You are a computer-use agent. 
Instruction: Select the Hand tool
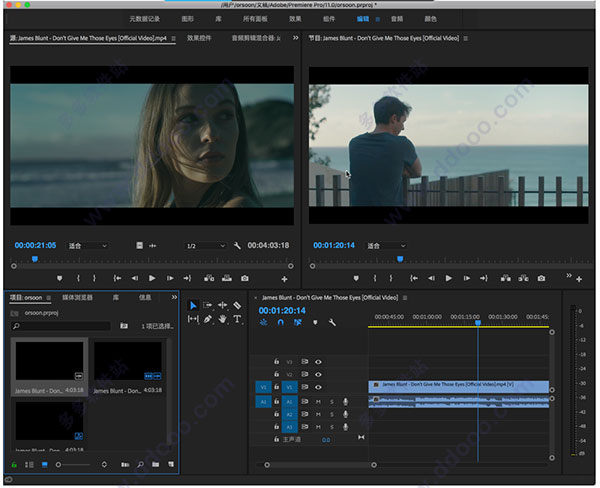(222, 319)
